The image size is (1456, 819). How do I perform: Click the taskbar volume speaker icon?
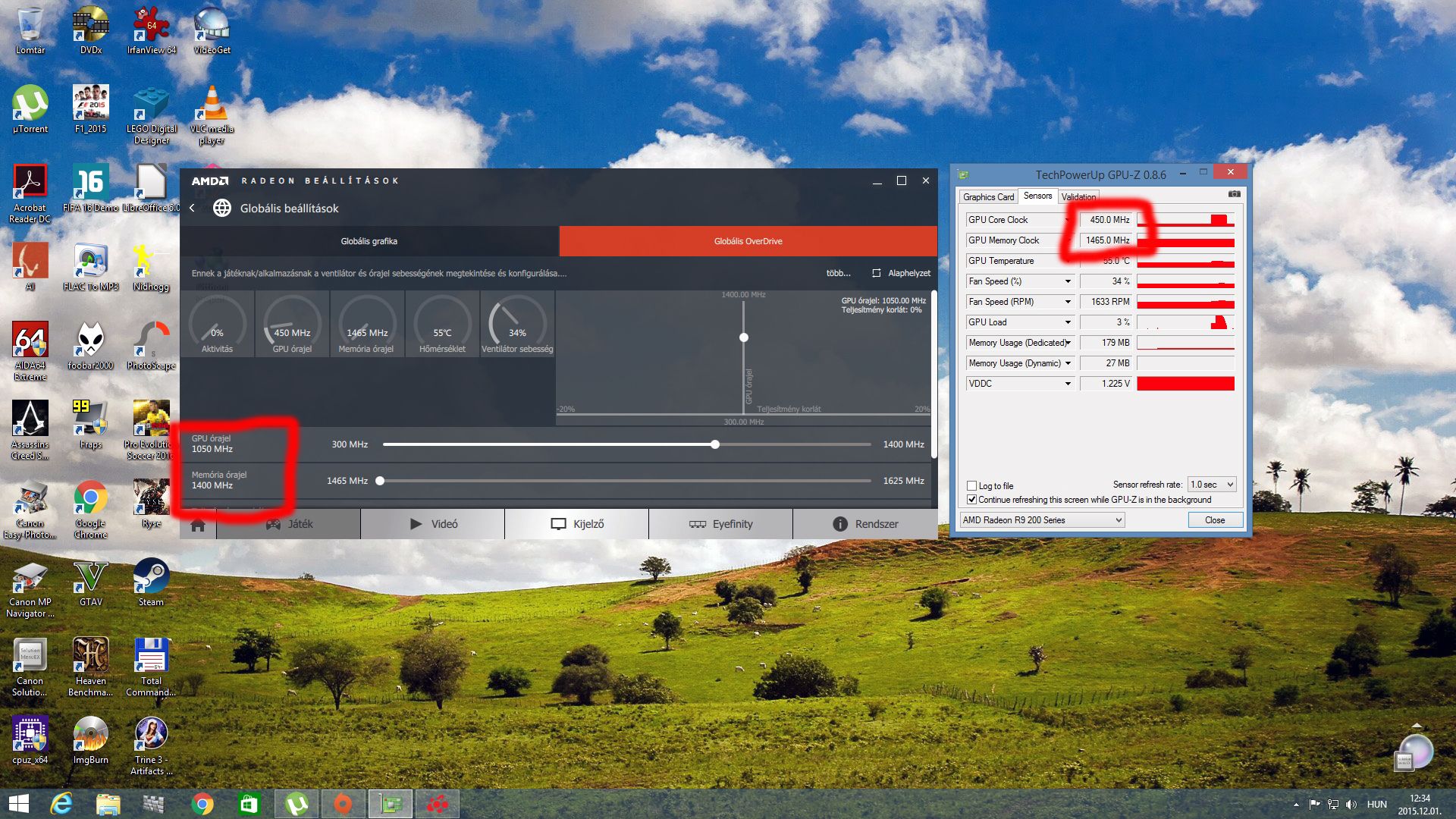(1351, 804)
